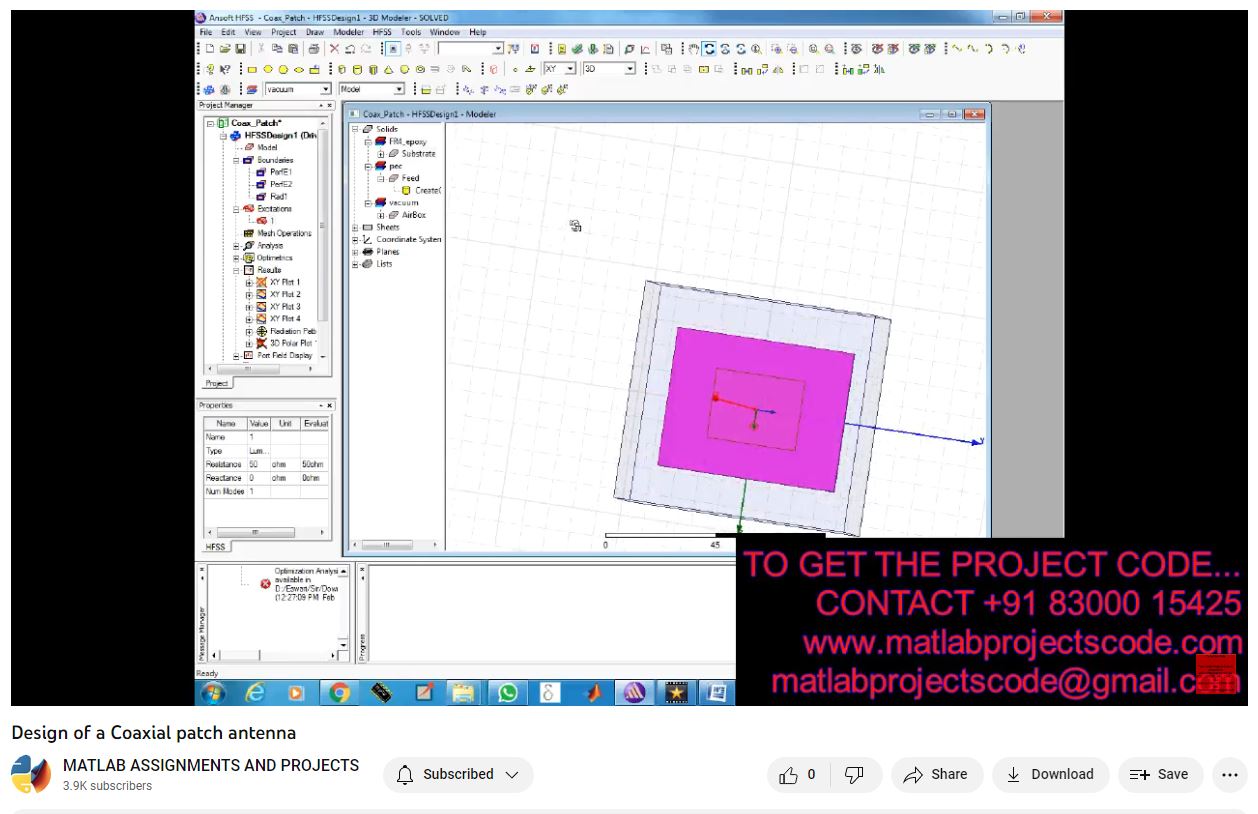Like the video with thumbs up
1258x814 pixels.
(x=798, y=774)
